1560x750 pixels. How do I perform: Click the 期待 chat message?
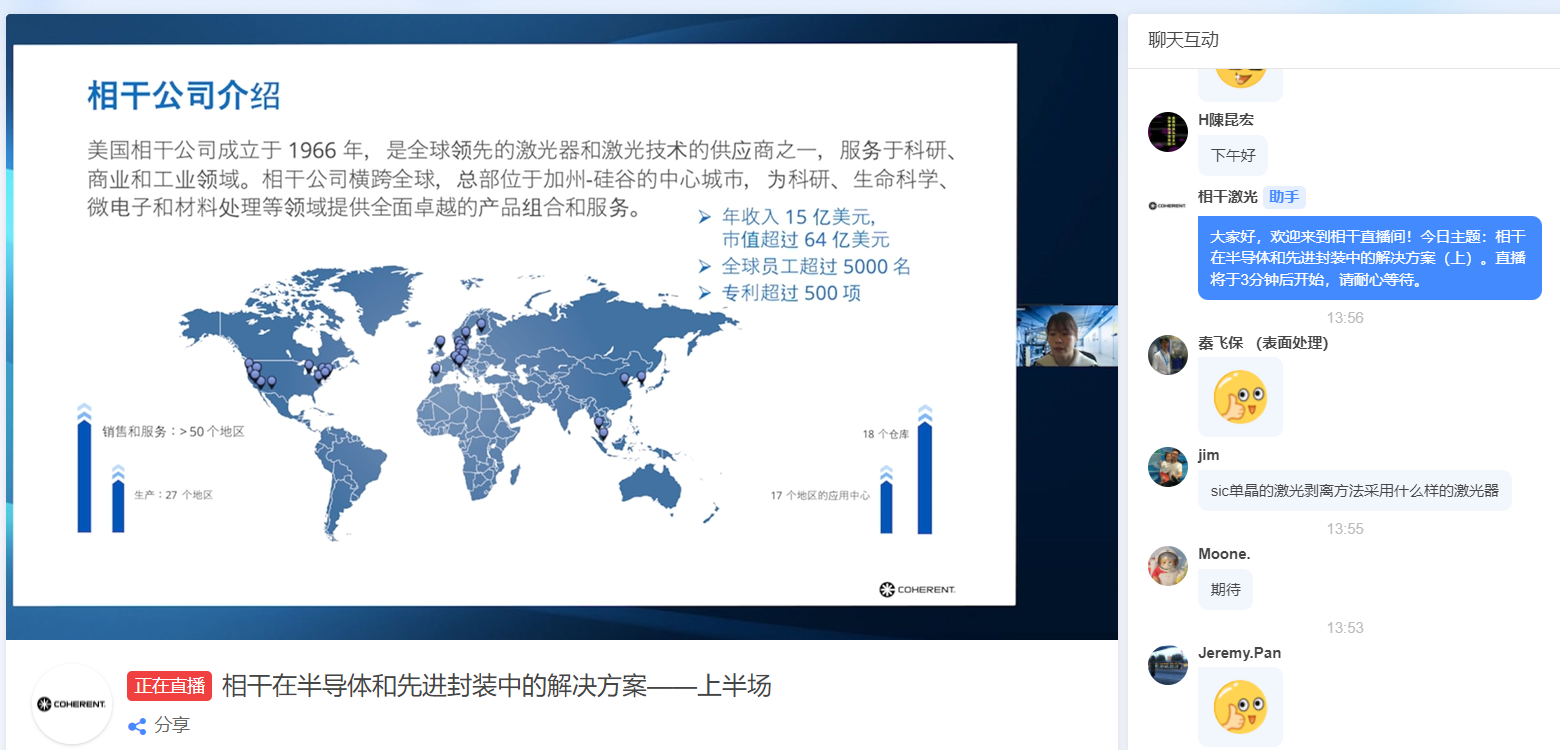pyautogui.click(x=1225, y=589)
